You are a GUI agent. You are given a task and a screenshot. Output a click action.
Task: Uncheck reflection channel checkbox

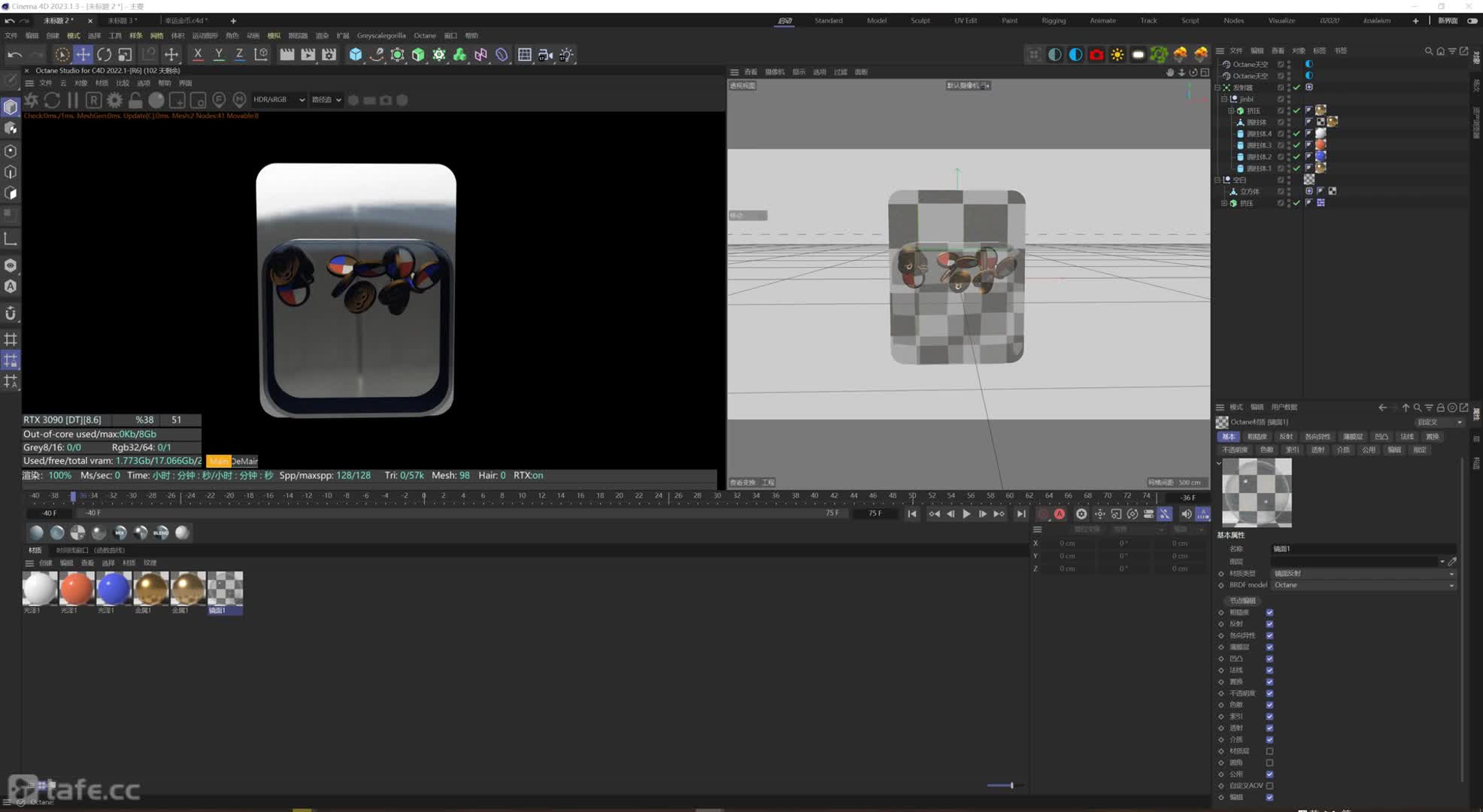[1269, 624]
